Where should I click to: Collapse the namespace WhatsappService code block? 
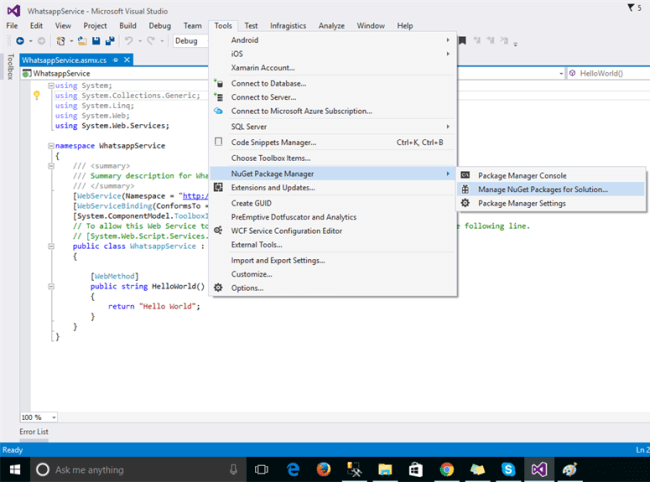[x=50, y=146]
